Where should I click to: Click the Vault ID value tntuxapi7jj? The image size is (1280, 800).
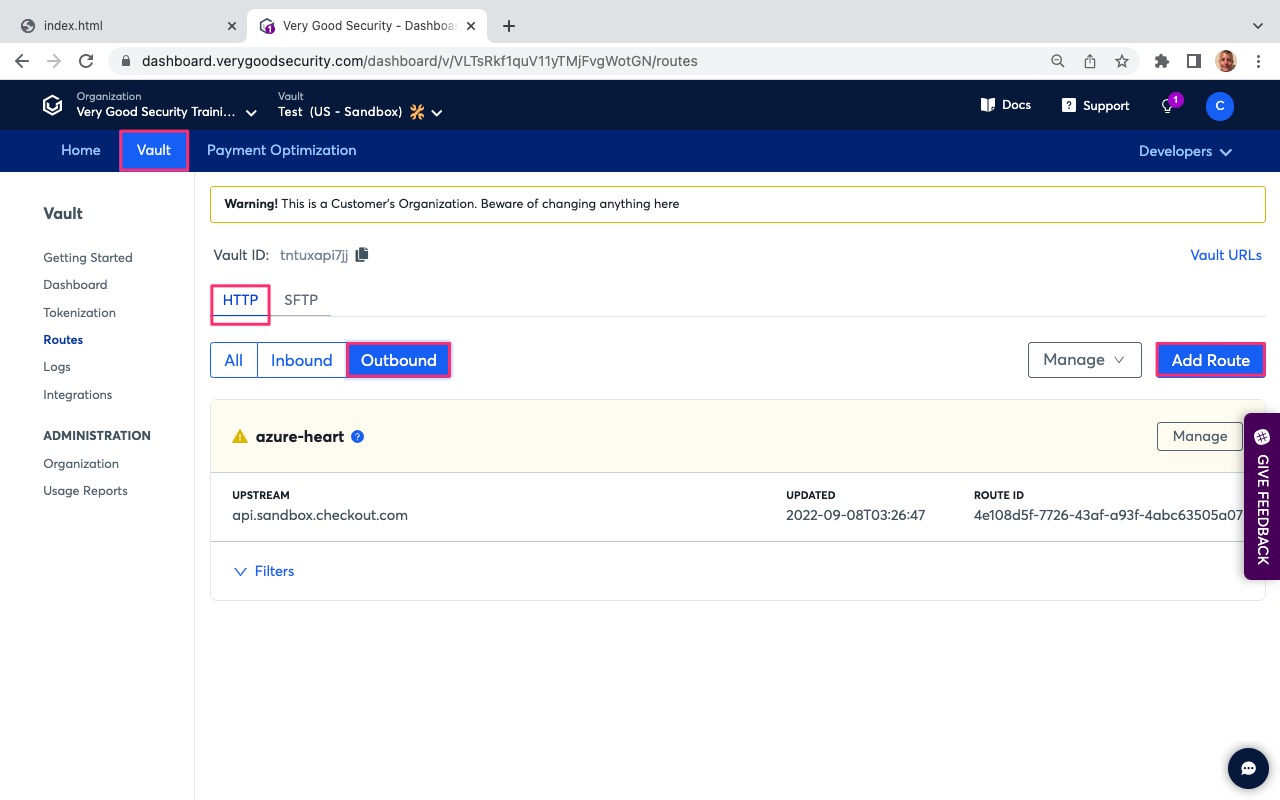314,255
